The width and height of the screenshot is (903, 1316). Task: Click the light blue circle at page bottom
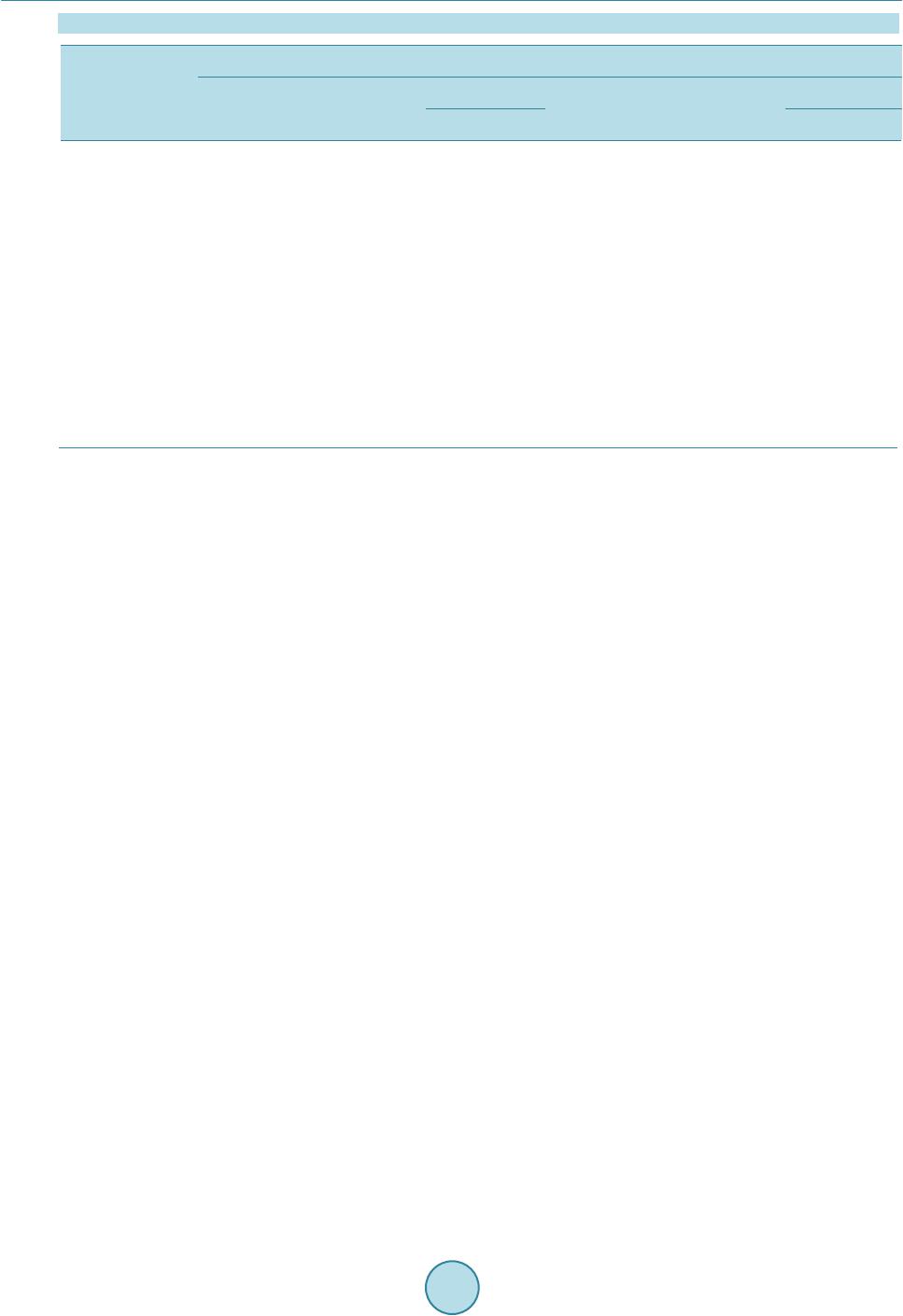tap(452, 1288)
